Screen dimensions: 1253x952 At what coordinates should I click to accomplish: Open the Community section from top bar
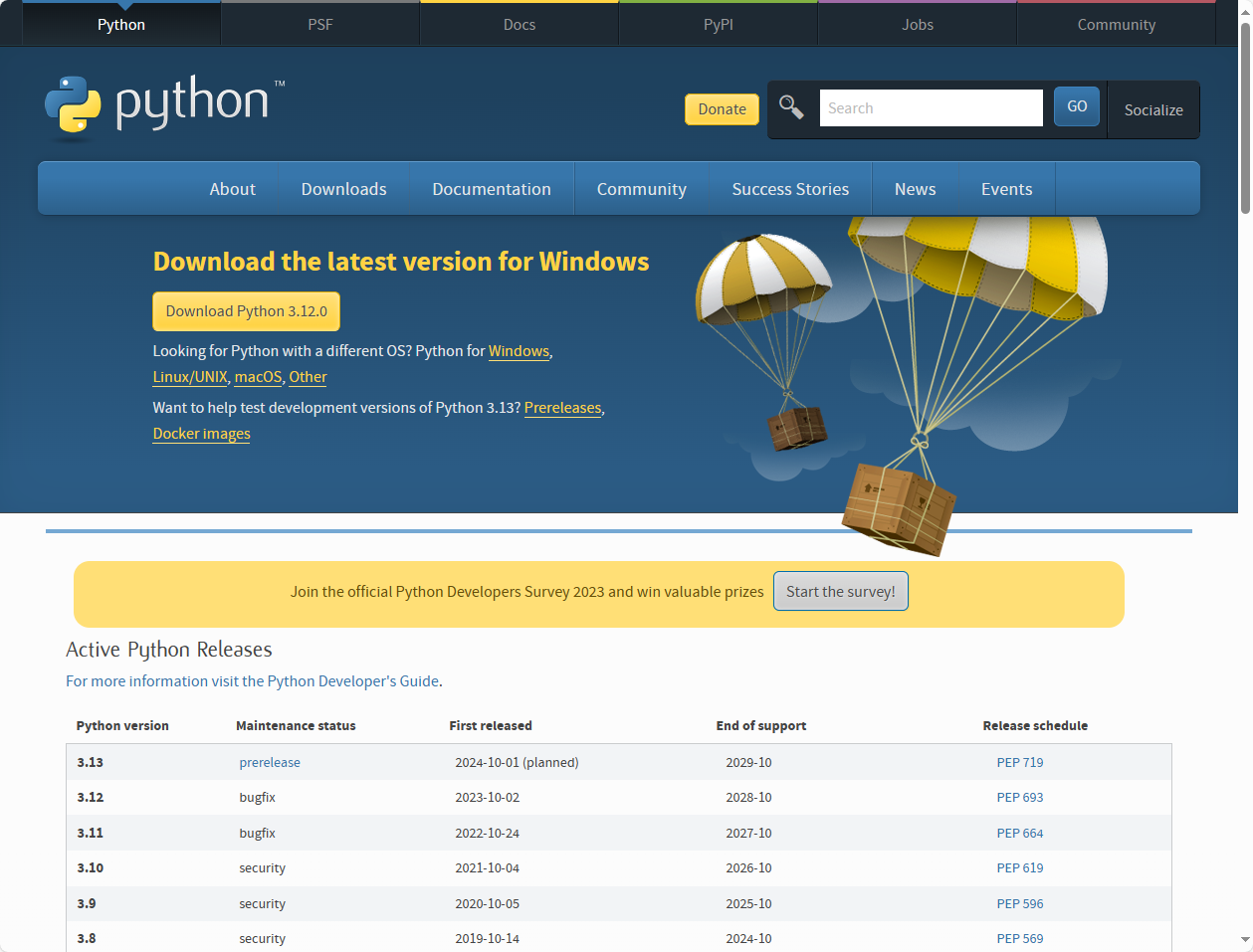point(1115,24)
